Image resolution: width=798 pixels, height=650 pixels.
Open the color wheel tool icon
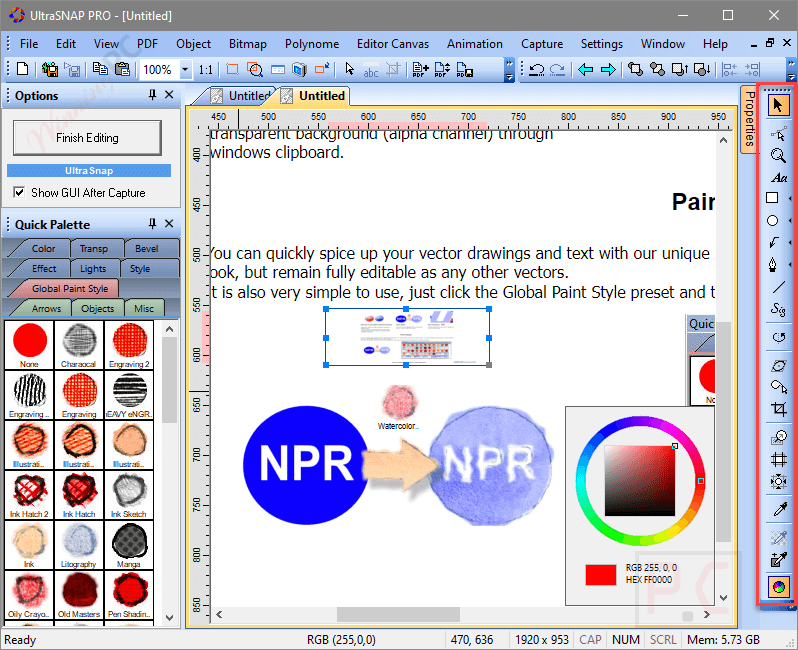coord(778,586)
